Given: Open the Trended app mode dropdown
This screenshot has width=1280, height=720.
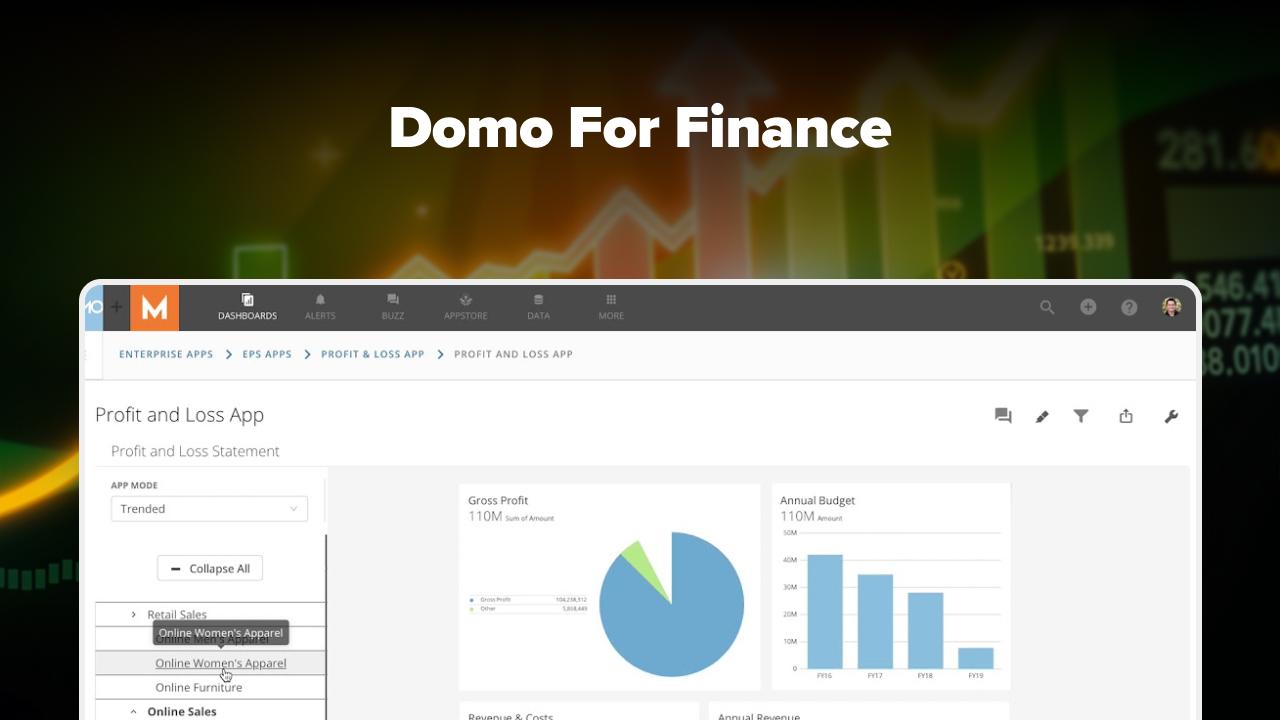Looking at the screenshot, I should (209, 508).
